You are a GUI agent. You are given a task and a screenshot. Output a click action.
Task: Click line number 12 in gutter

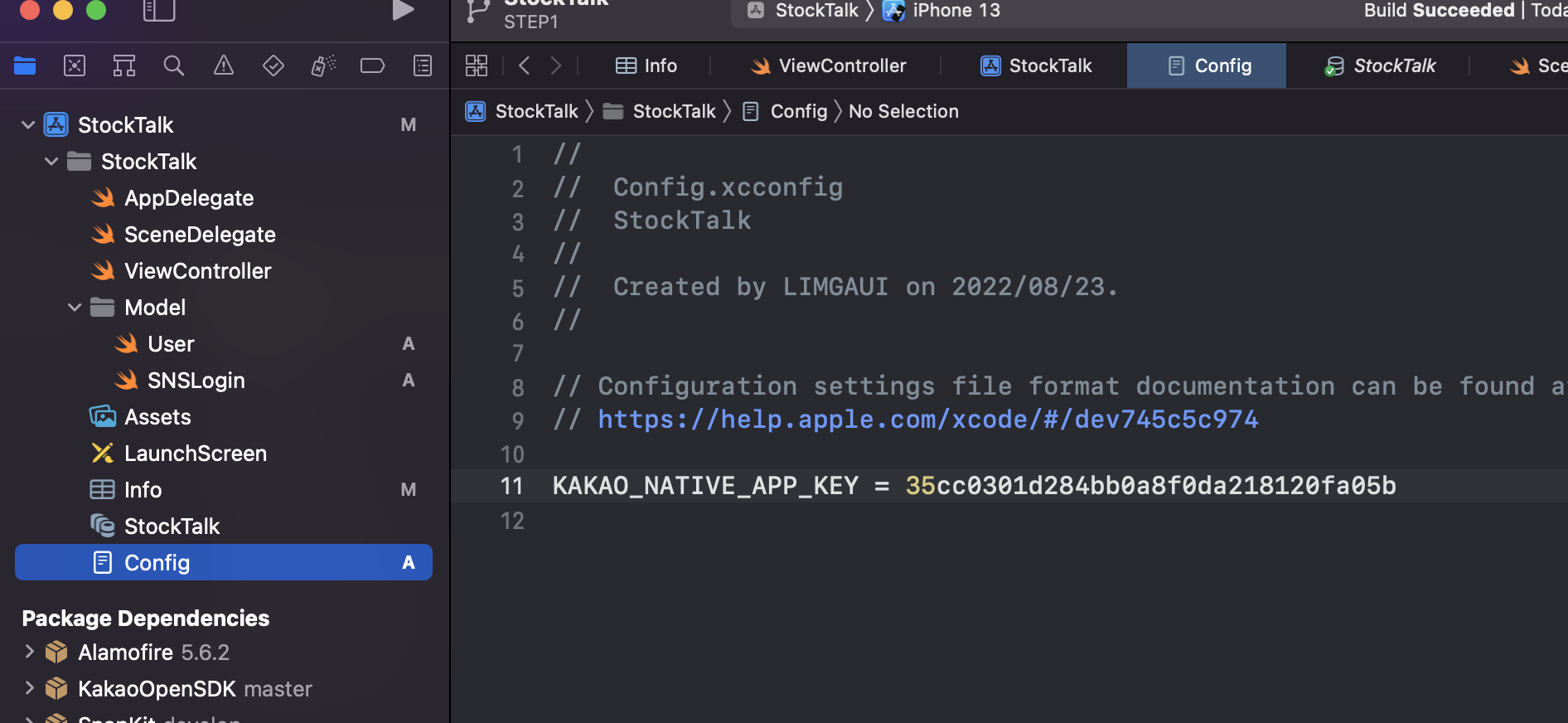pos(512,521)
